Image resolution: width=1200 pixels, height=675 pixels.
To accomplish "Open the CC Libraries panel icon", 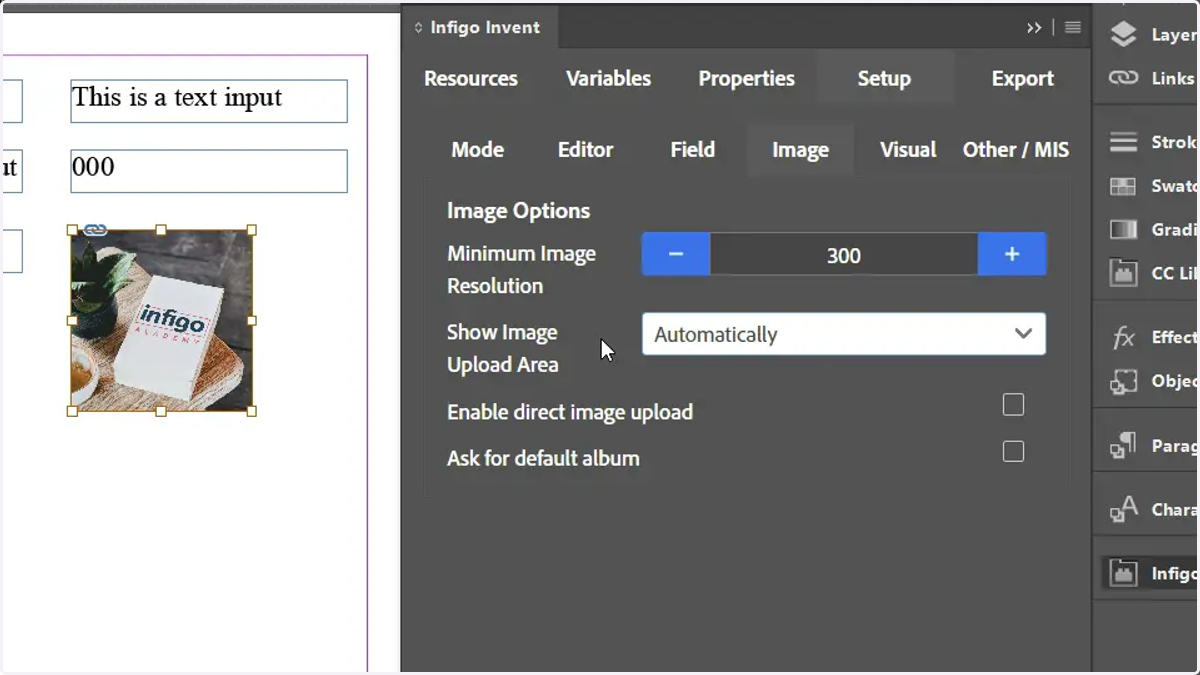I will [x=1124, y=272].
